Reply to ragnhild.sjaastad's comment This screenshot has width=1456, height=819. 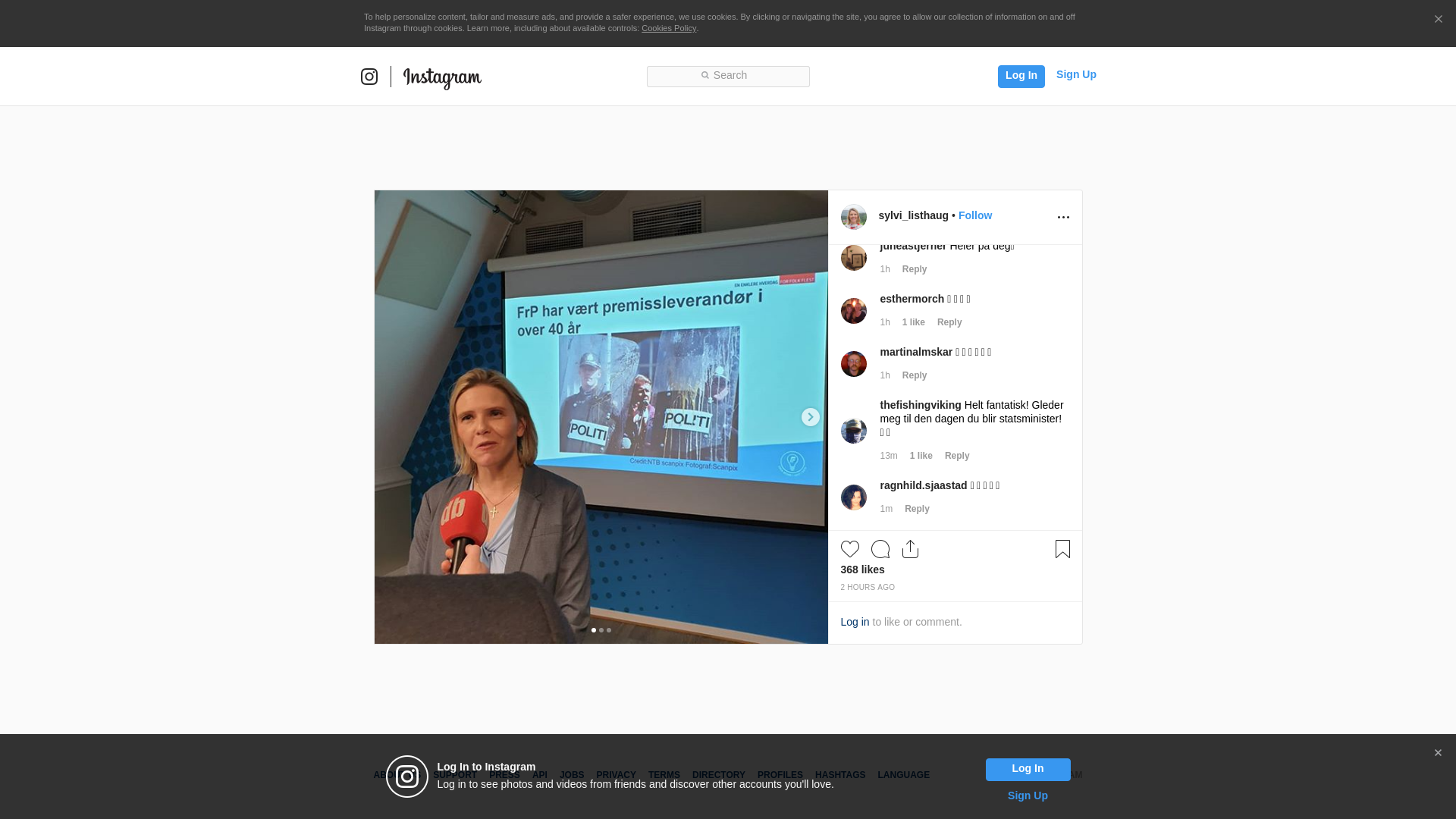(x=917, y=509)
